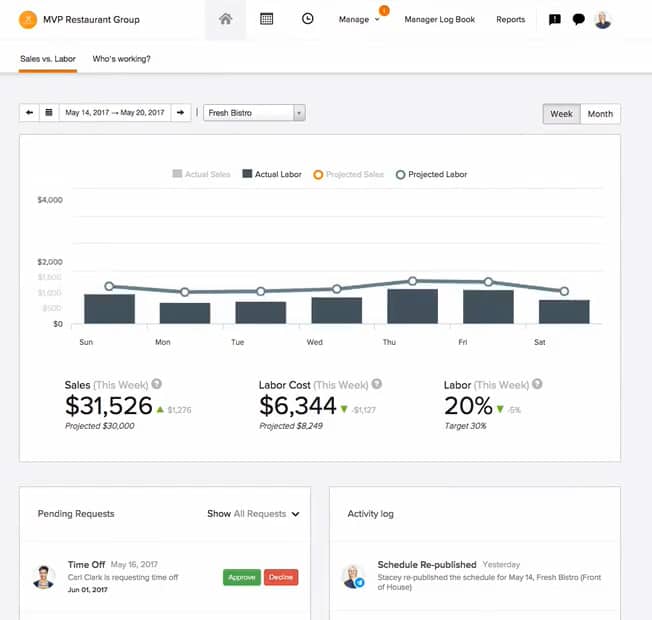This screenshot has height=620, width=652.
Task: Toggle Actual Sales series in chart legend
Action: point(201,174)
